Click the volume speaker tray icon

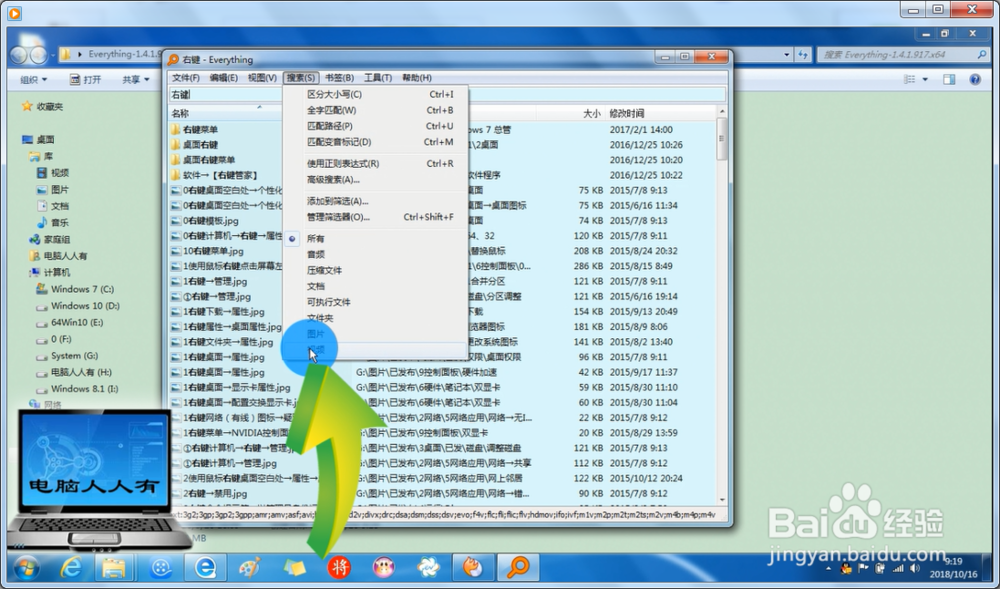[x=915, y=568]
